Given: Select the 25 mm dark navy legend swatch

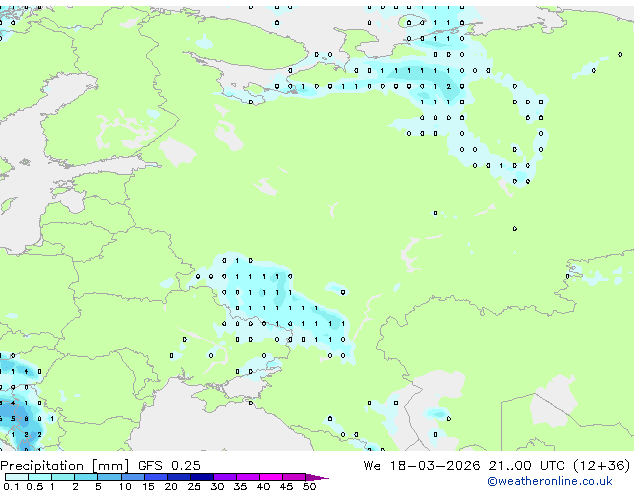Looking at the screenshot, I should point(202,477).
